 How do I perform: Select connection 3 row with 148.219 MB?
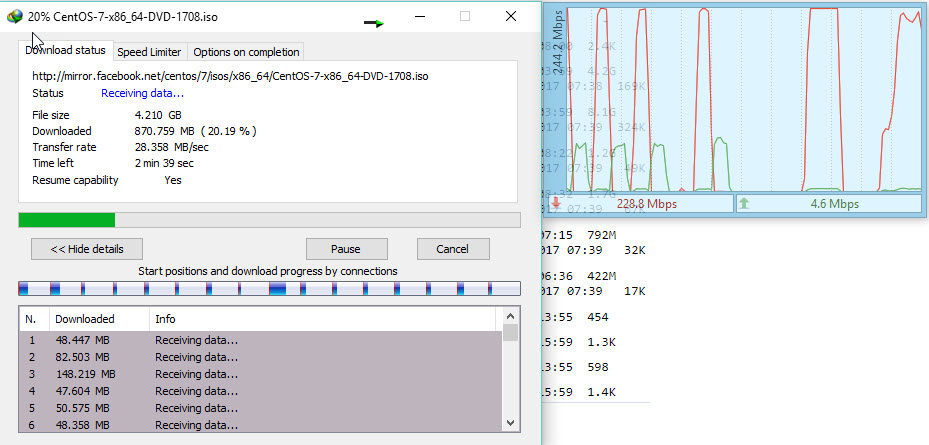point(260,374)
